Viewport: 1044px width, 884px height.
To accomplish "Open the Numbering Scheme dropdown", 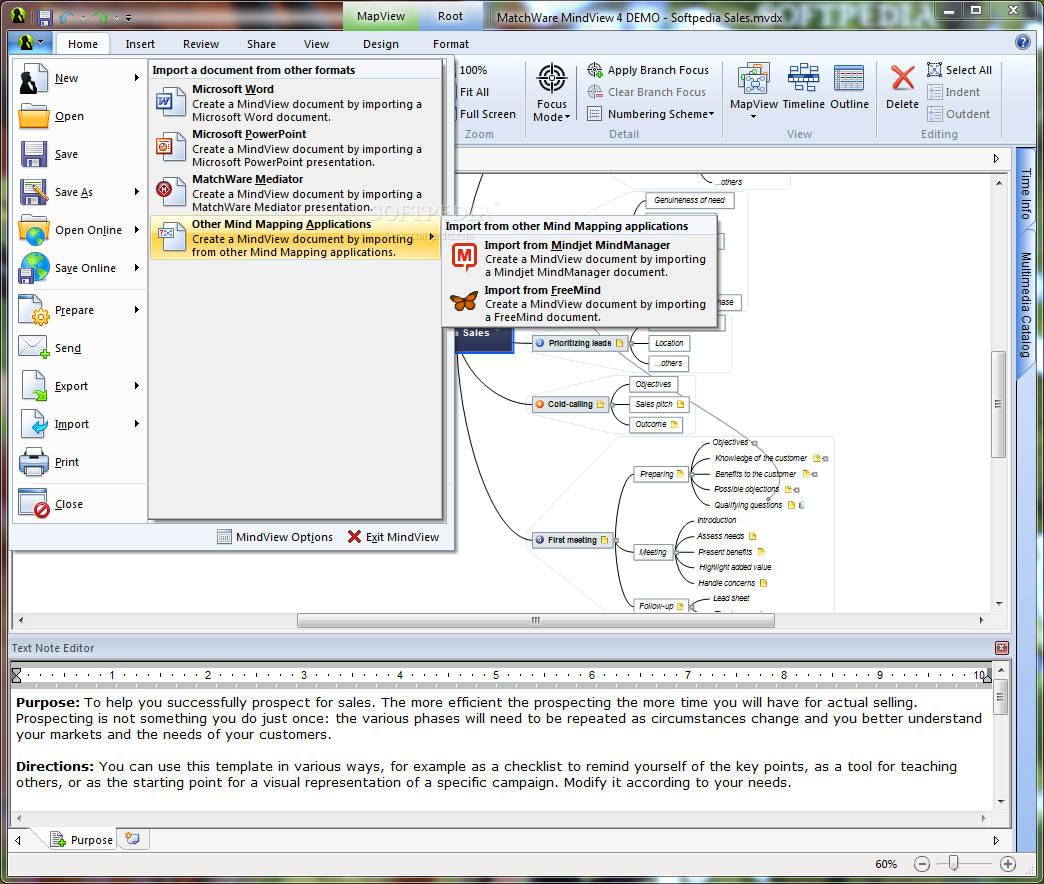I will point(651,114).
